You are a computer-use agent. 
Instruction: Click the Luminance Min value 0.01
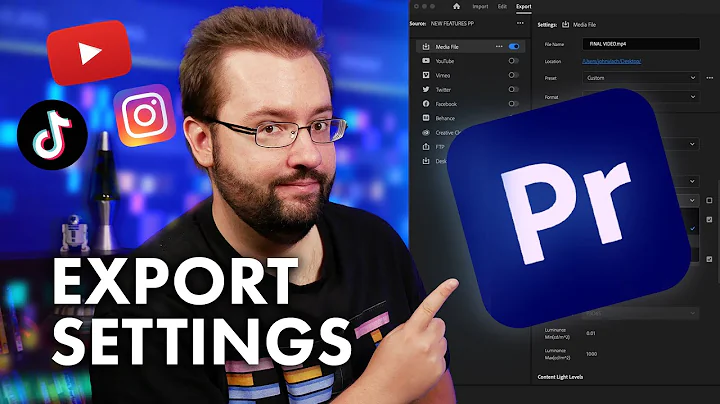pos(591,333)
